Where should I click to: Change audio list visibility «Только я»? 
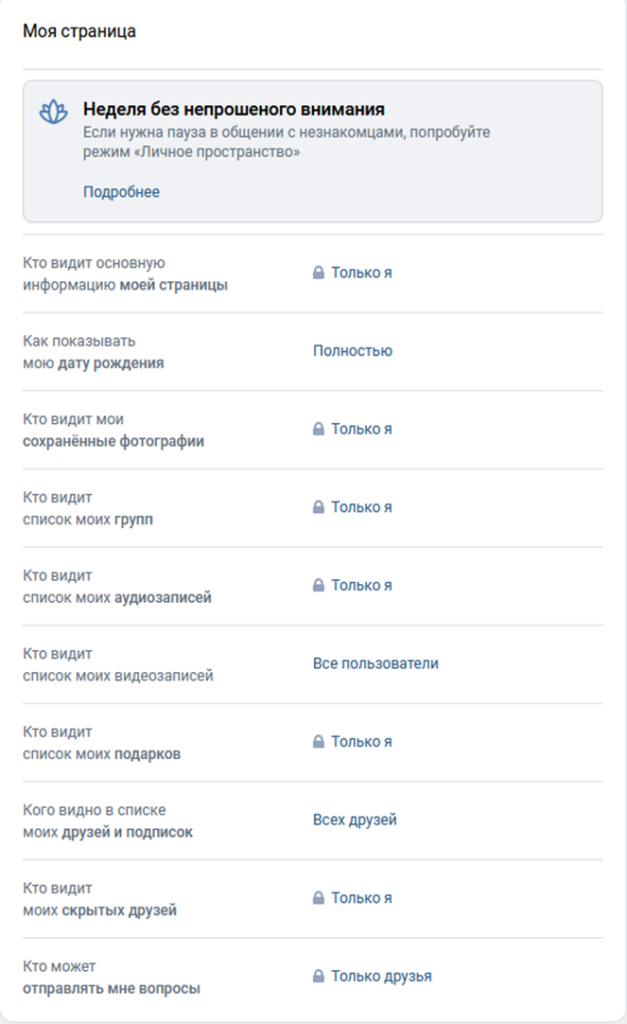coord(361,585)
